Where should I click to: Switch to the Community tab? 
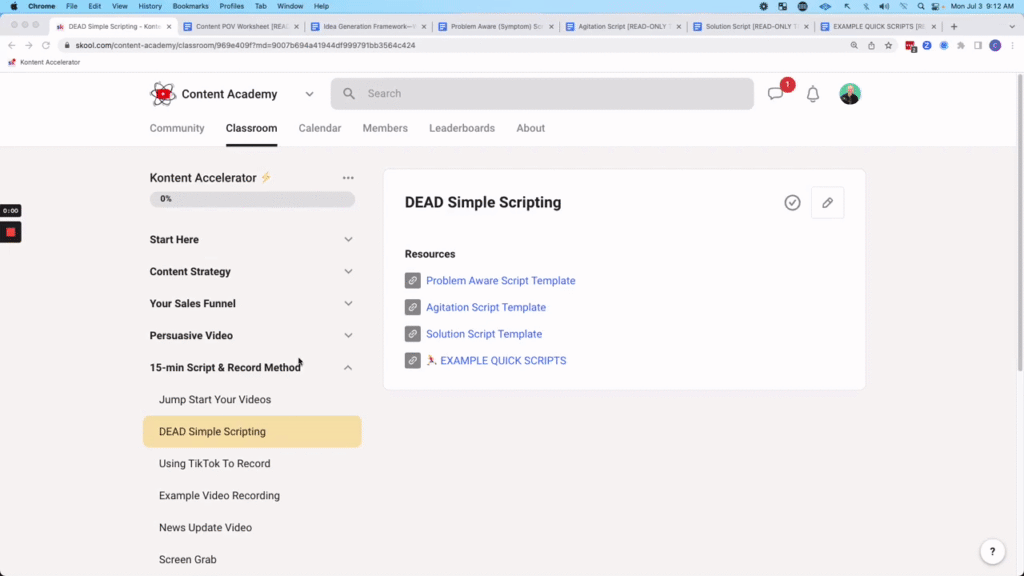click(x=177, y=128)
